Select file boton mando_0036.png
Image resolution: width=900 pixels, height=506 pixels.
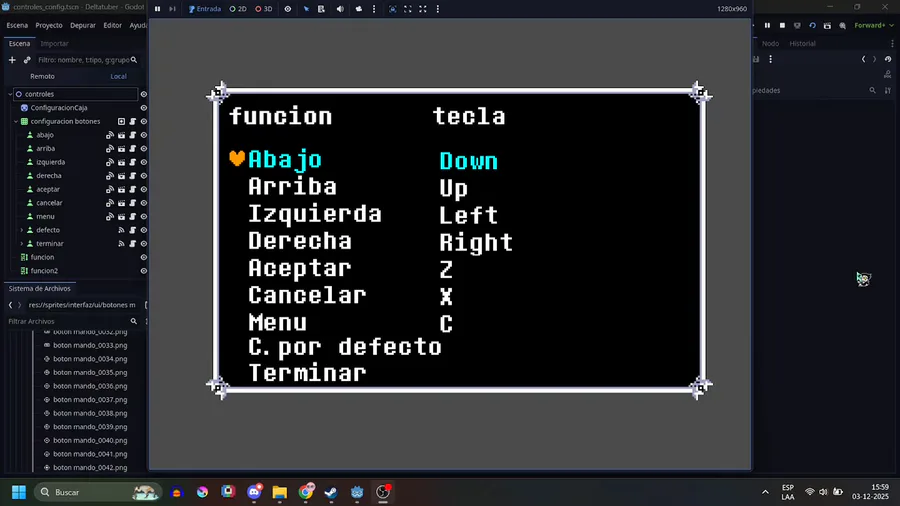(x=90, y=386)
